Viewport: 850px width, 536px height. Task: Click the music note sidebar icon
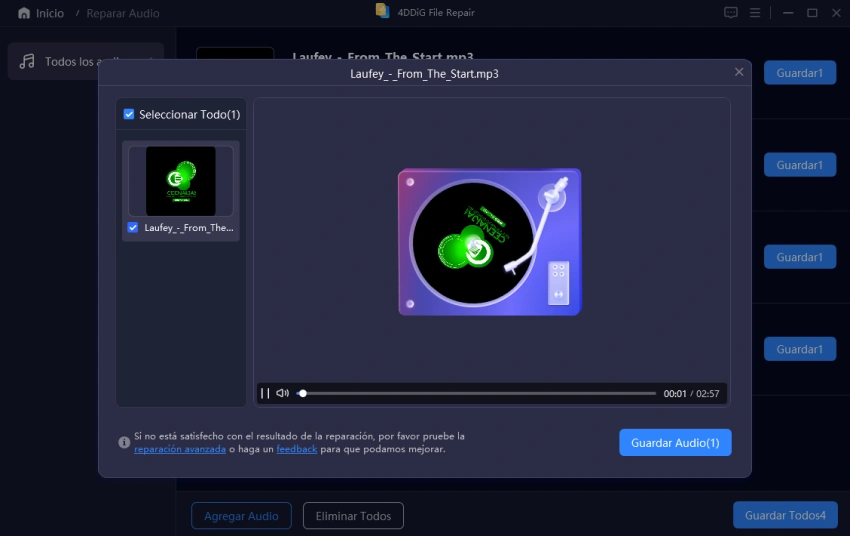(27, 61)
